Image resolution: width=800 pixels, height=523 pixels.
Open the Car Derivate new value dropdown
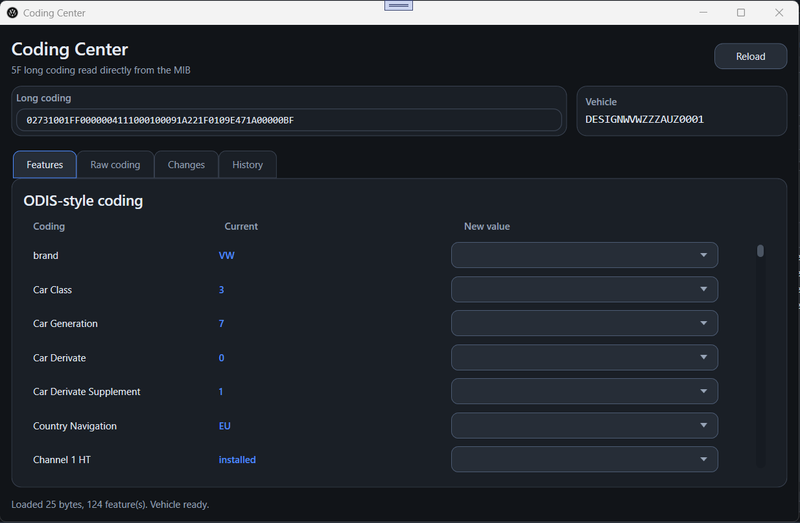(584, 357)
